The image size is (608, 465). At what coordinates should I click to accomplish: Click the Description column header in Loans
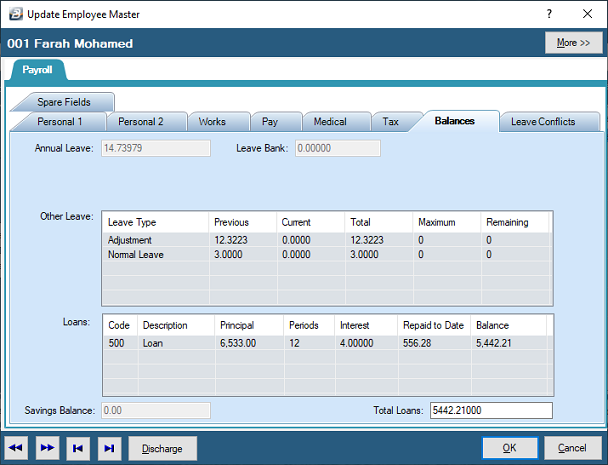click(176, 325)
